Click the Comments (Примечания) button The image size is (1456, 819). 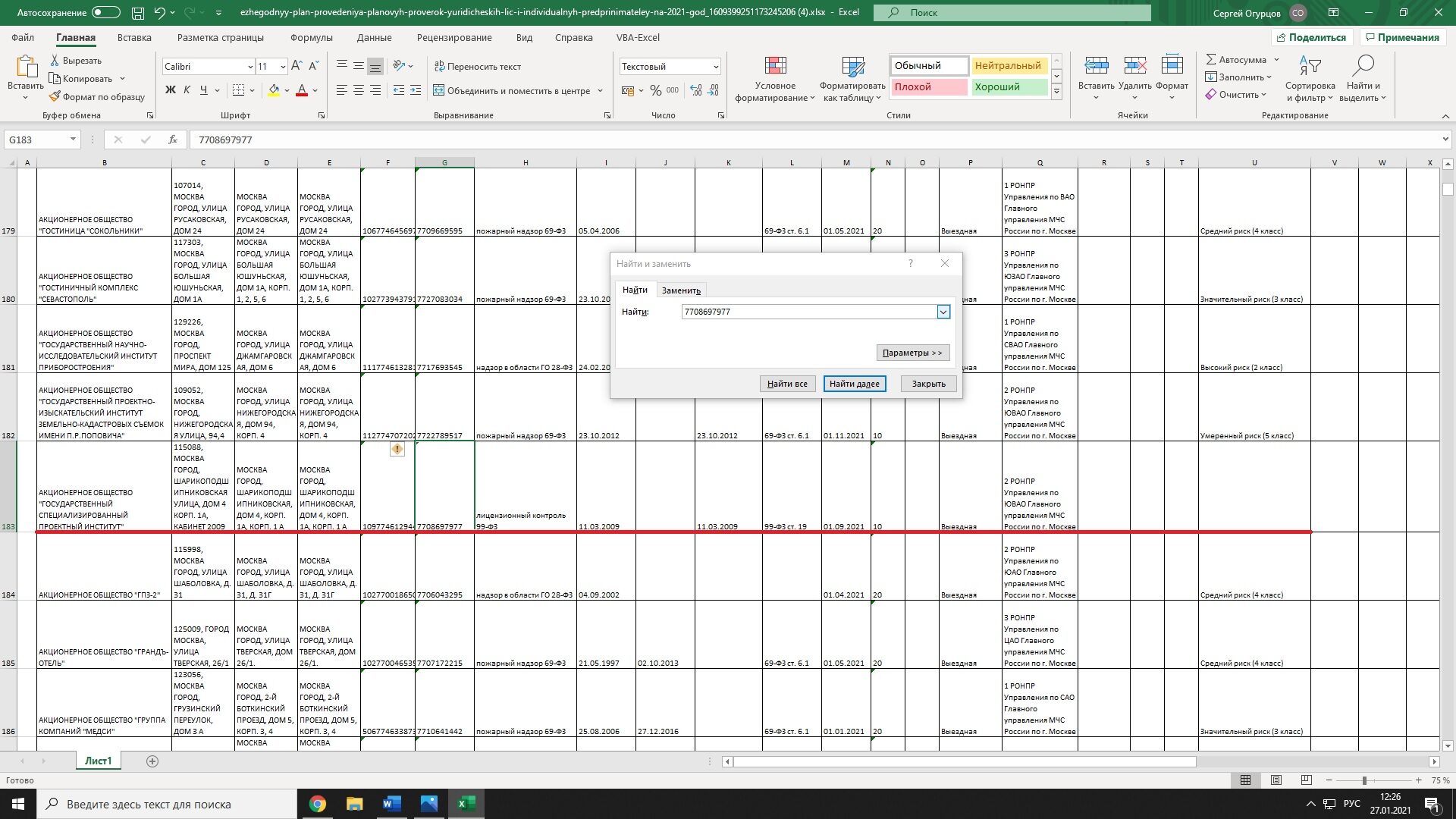point(1401,37)
